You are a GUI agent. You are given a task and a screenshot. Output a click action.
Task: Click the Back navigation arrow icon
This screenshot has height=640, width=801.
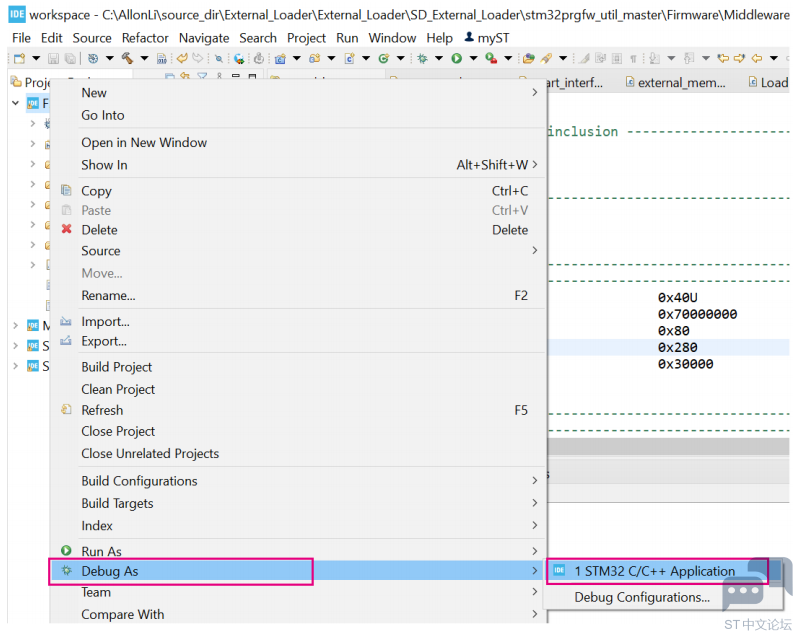tap(757, 58)
